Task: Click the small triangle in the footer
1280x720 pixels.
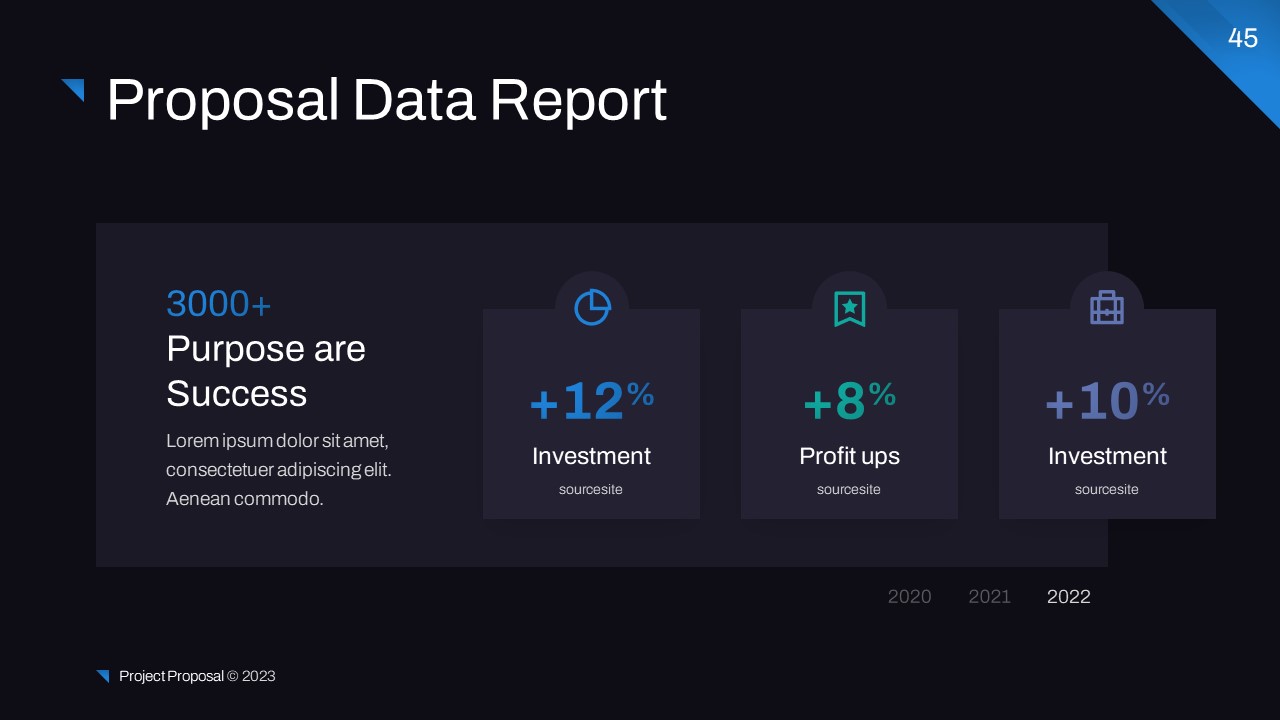Action: [103, 676]
